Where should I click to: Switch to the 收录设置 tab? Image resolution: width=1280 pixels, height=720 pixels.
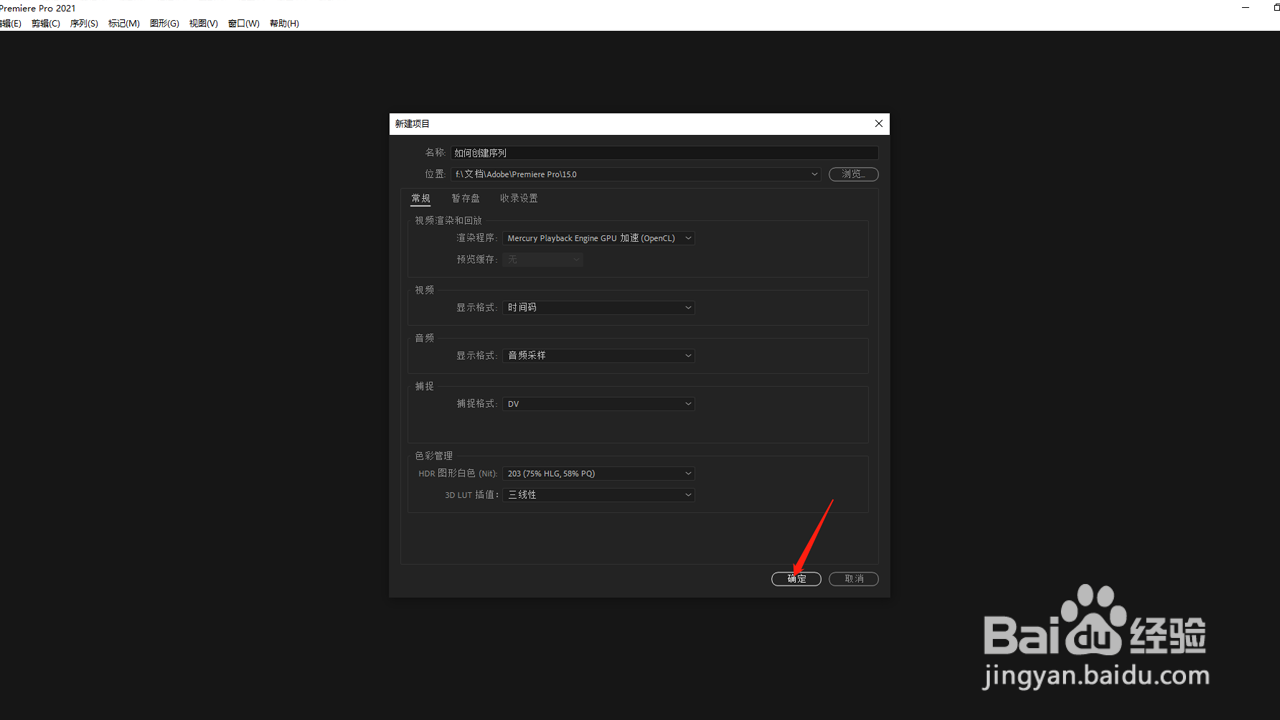click(x=519, y=198)
